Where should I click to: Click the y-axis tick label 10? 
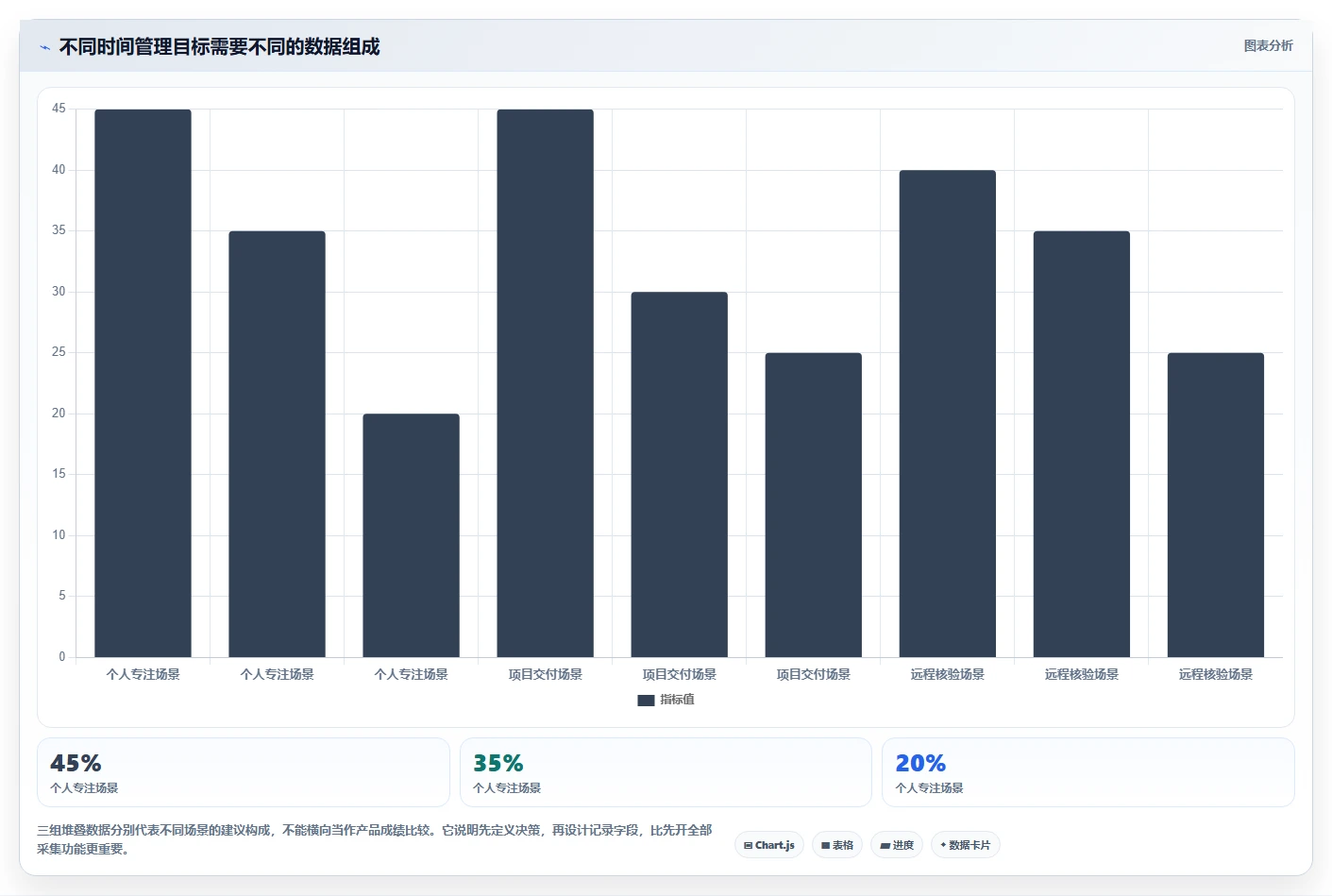point(59,535)
